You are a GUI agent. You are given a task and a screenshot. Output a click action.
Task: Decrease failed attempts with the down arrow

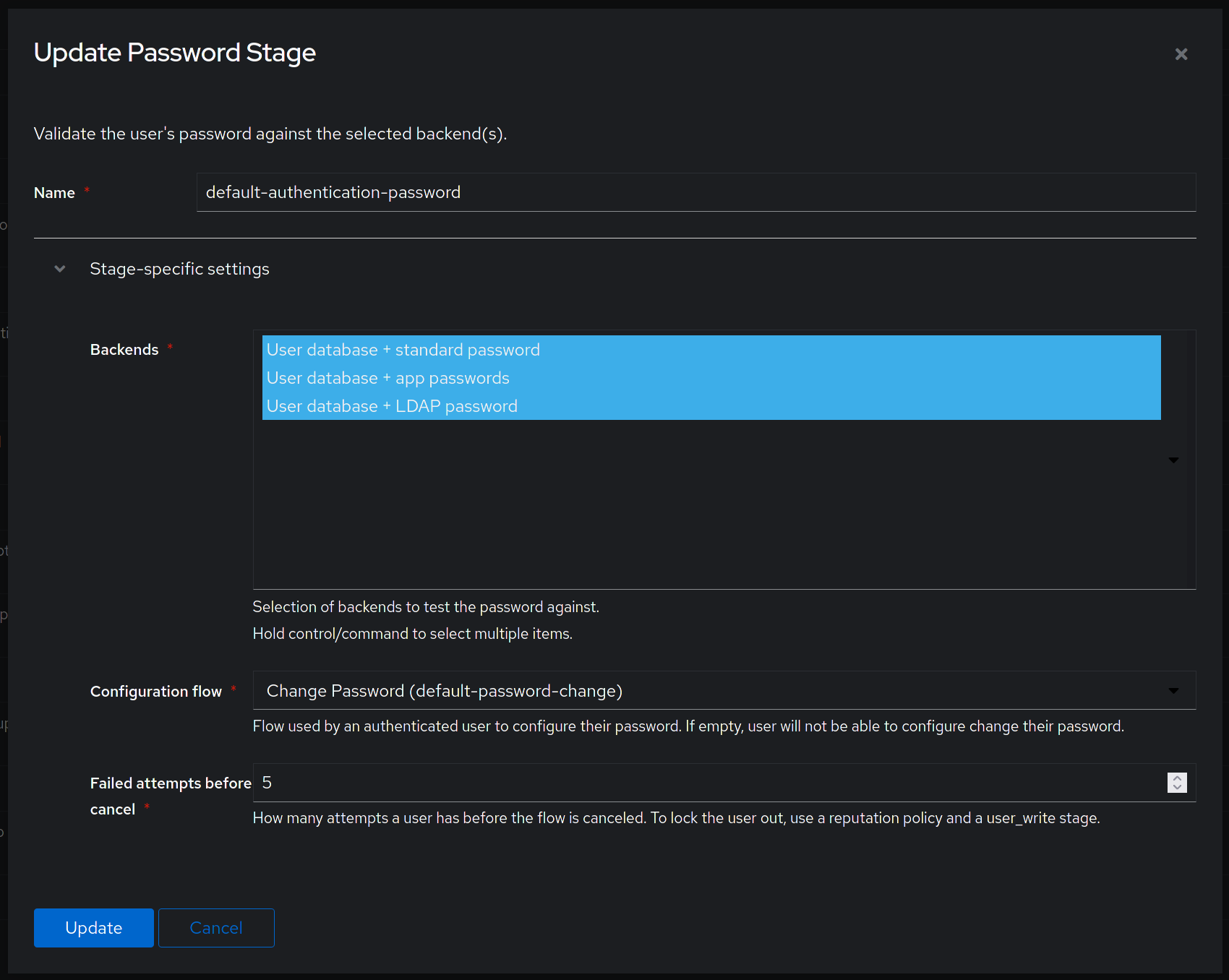coord(1177,788)
